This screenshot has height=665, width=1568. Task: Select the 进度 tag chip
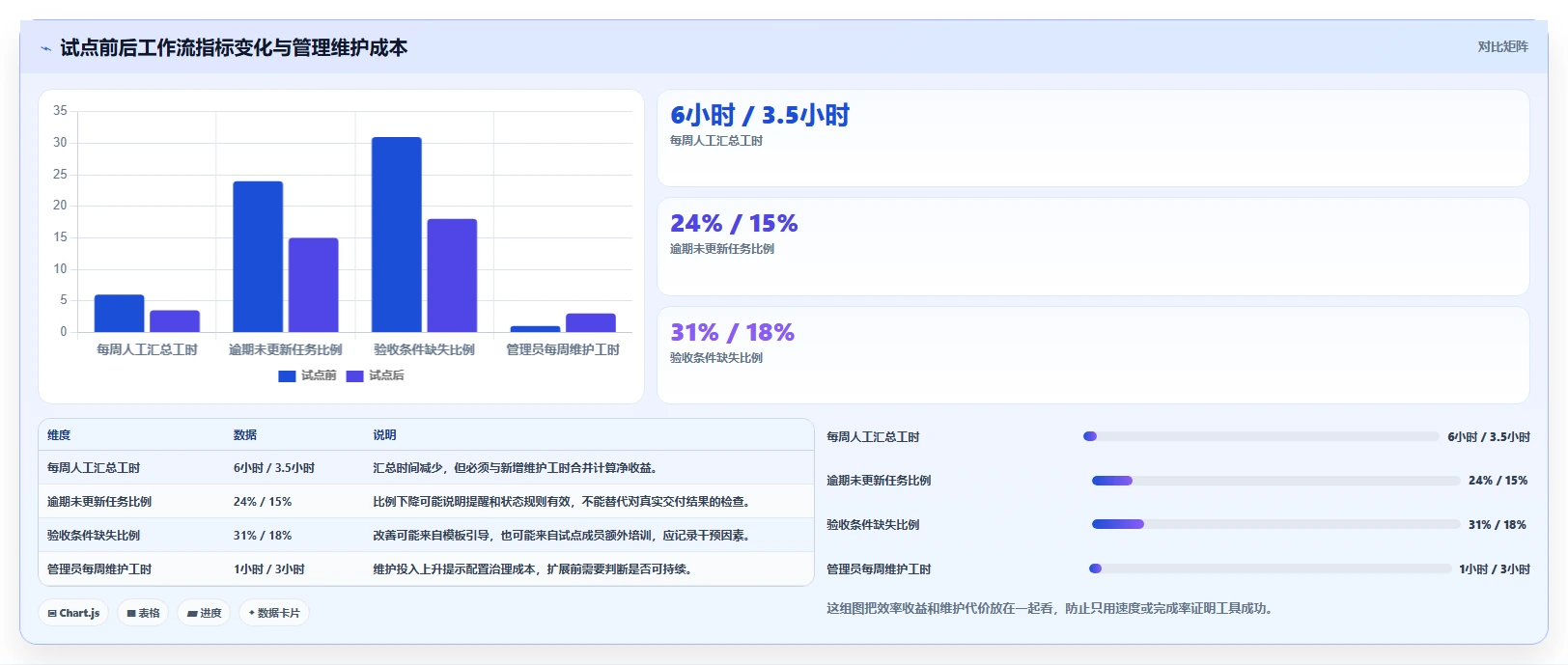point(204,613)
